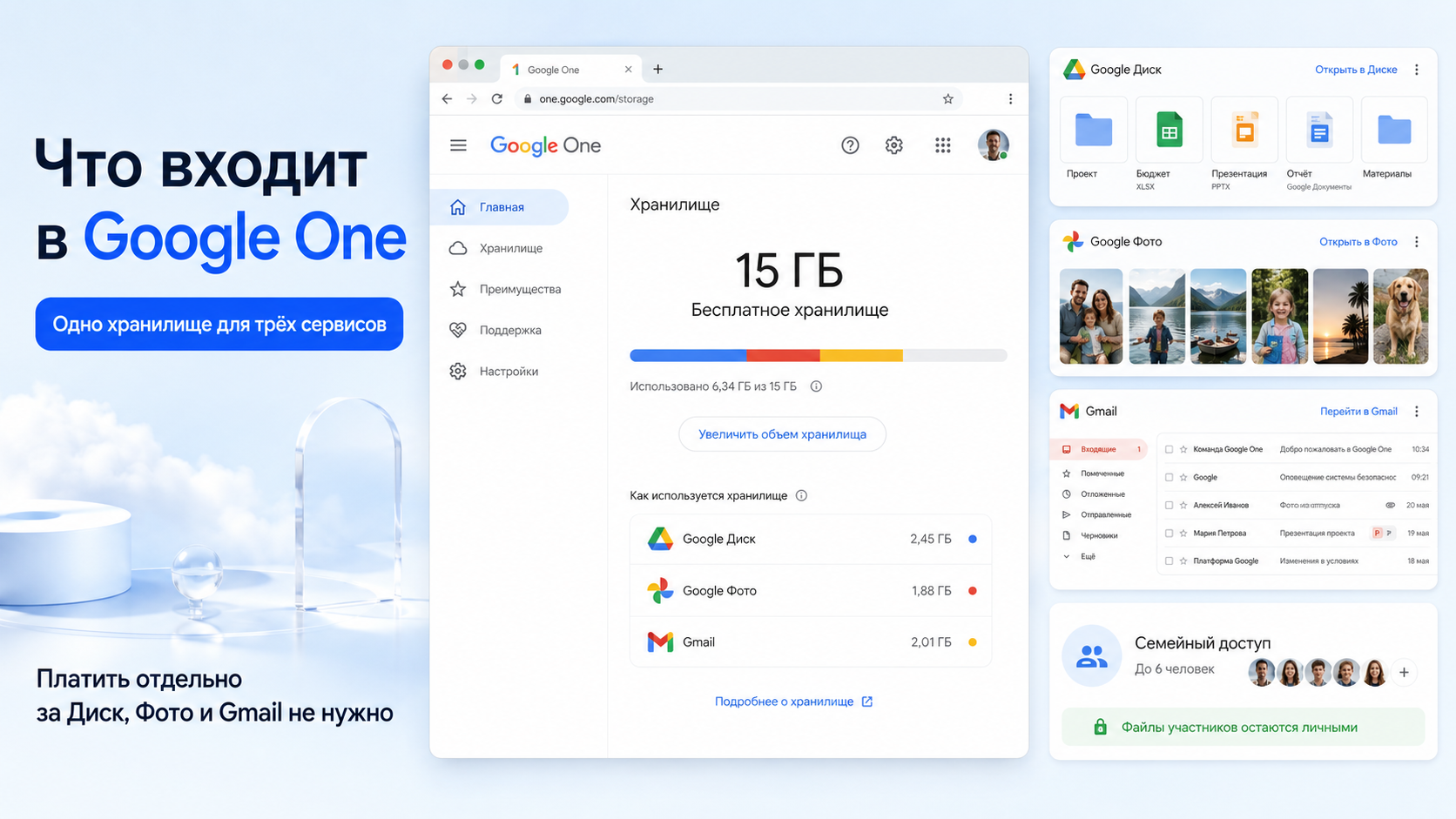The height and width of the screenshot is (819, 1456).
Task: Go back with the browser back arrow
Action: [x=447, y=99]
